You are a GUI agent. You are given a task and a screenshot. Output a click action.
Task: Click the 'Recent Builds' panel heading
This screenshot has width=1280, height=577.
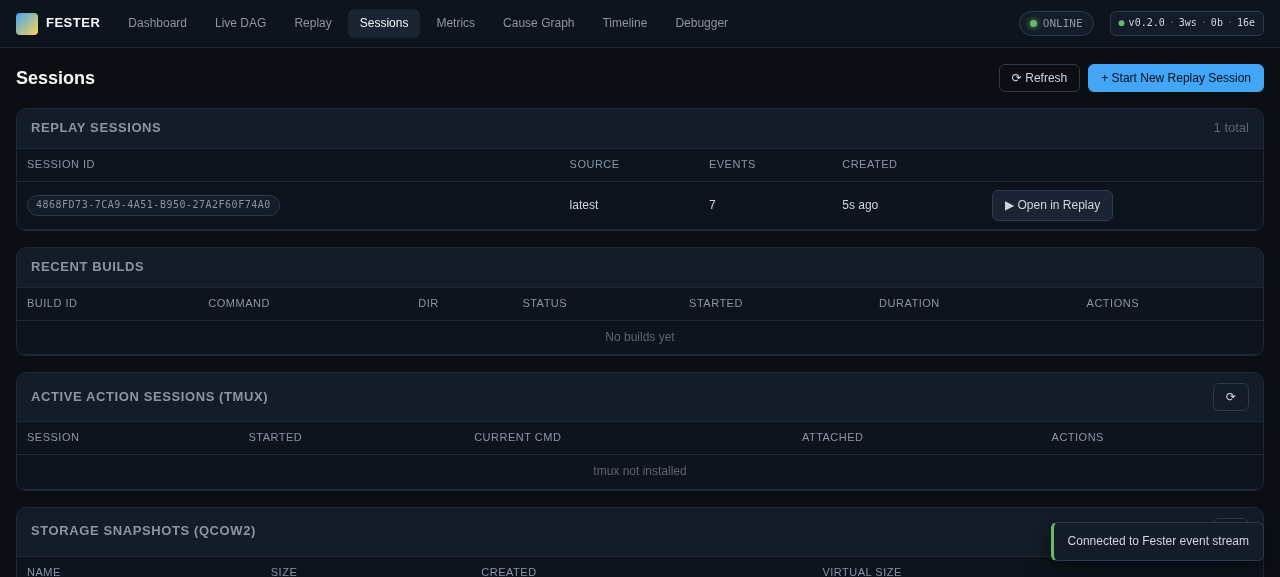87,267
